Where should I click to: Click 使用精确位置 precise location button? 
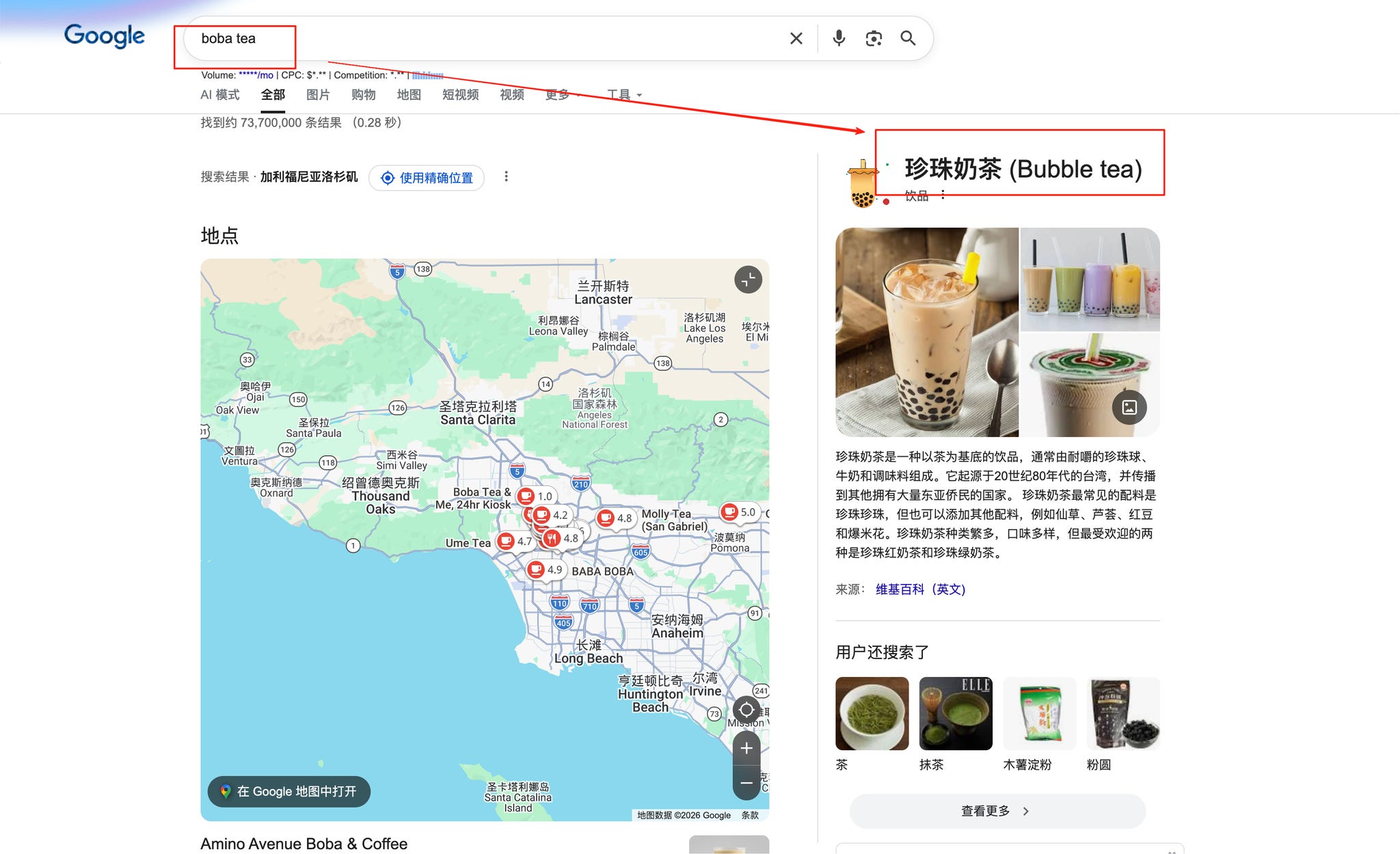point(427,178)
